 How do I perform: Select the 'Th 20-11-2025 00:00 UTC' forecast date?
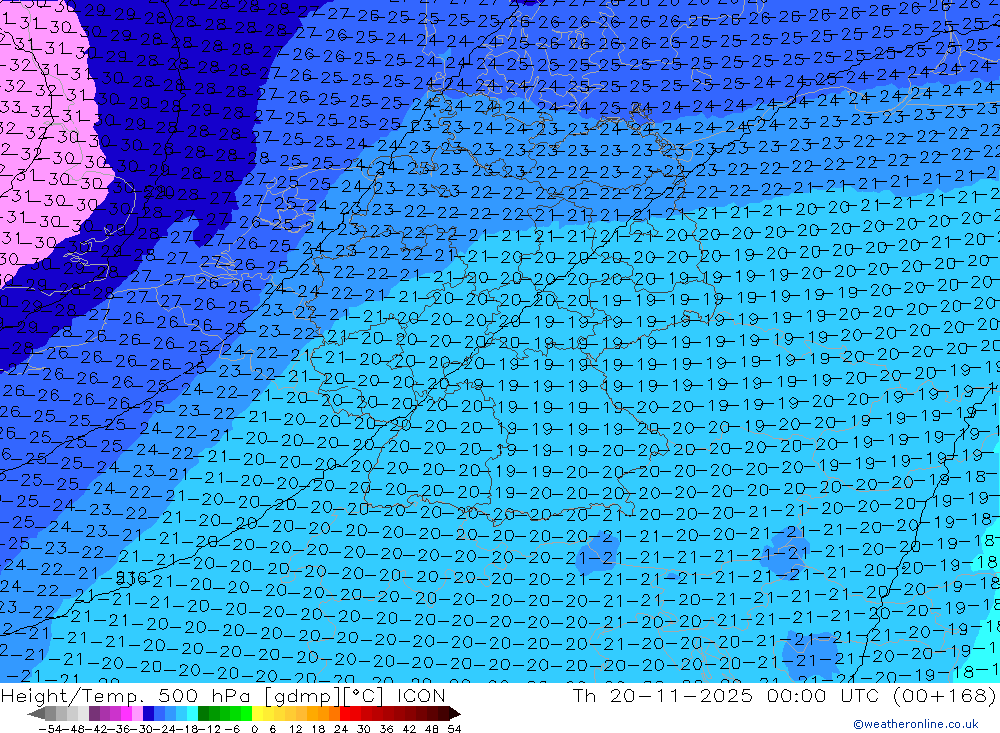pyautogui.click(x=728, y=695)
